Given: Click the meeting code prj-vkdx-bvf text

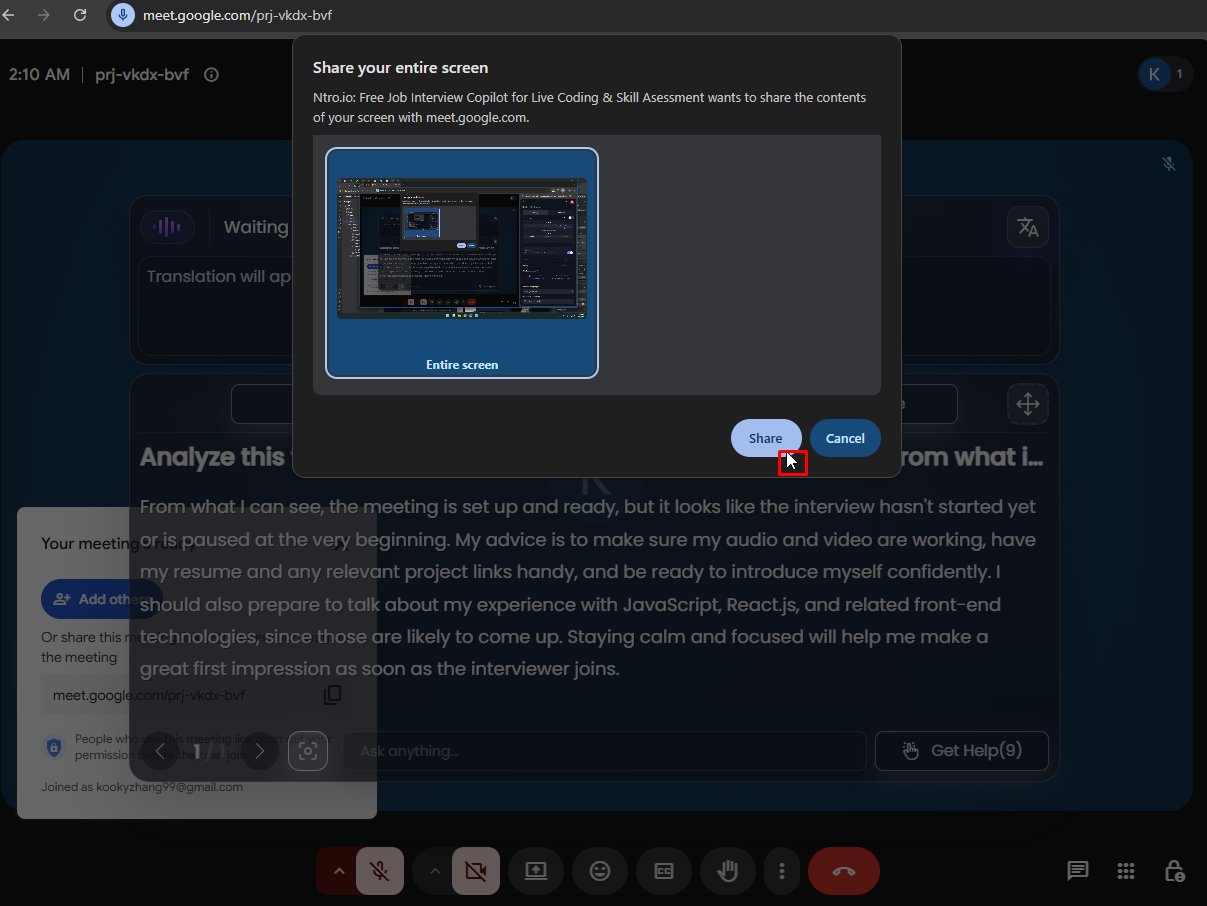Looking at the screenshot, I should click(x=142, y=74).
